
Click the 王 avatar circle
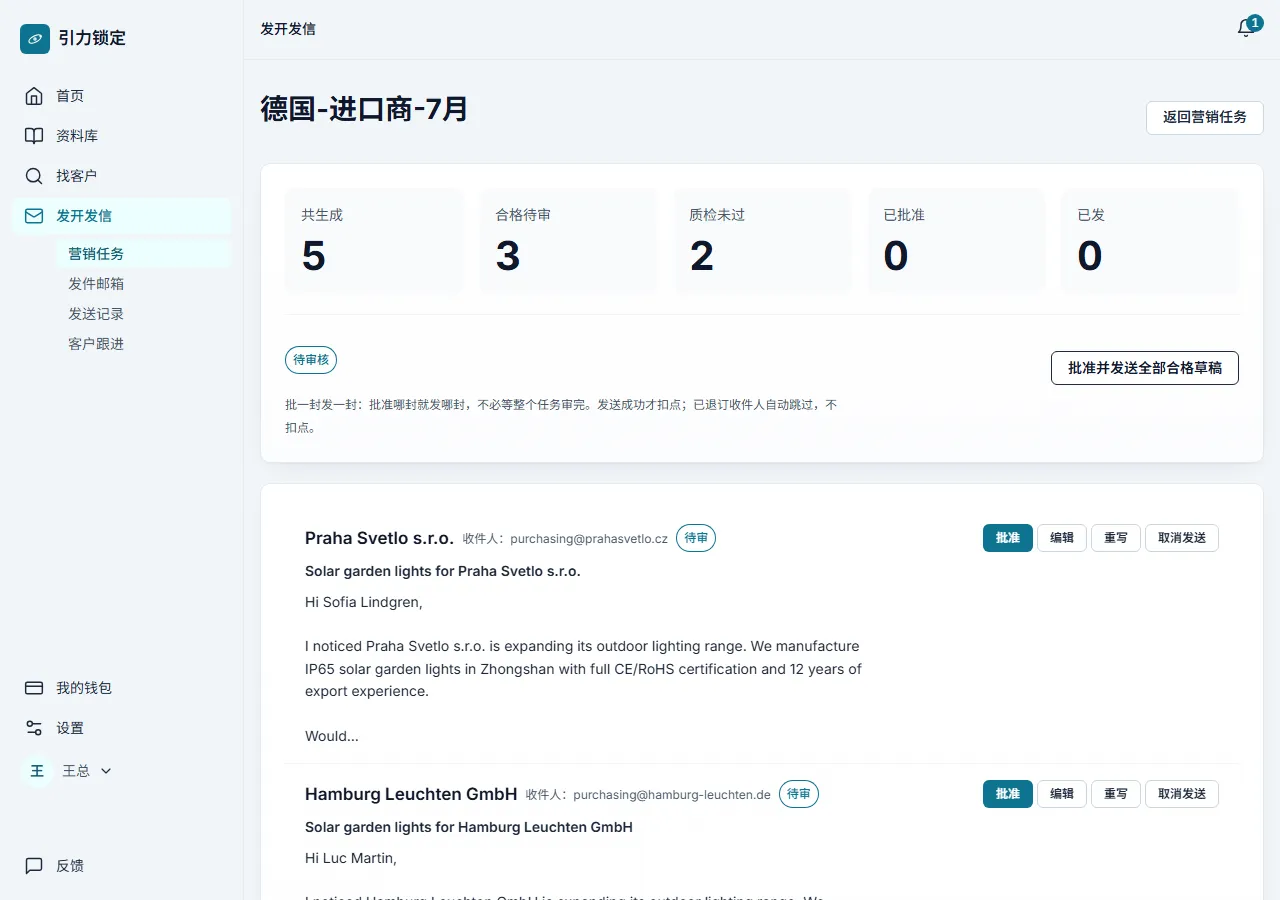[x=37, y=771]
